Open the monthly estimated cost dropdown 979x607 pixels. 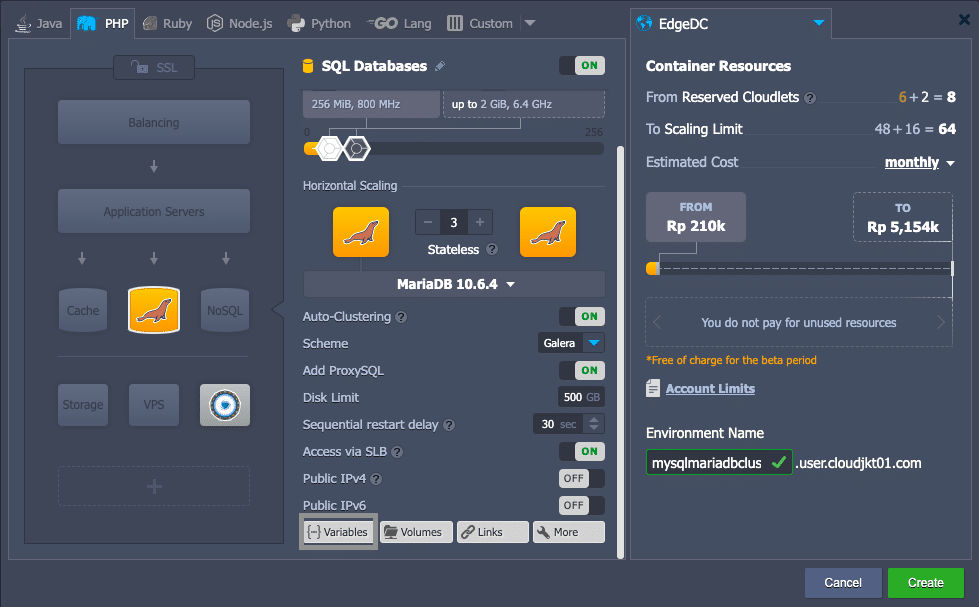(x=919, y=163)
